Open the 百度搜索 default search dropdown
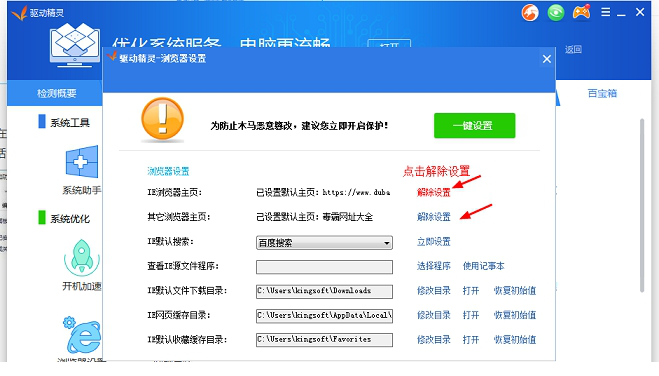The height and width of the screenshot is (376, 659). pyautogui.click(x=324, y=243)
